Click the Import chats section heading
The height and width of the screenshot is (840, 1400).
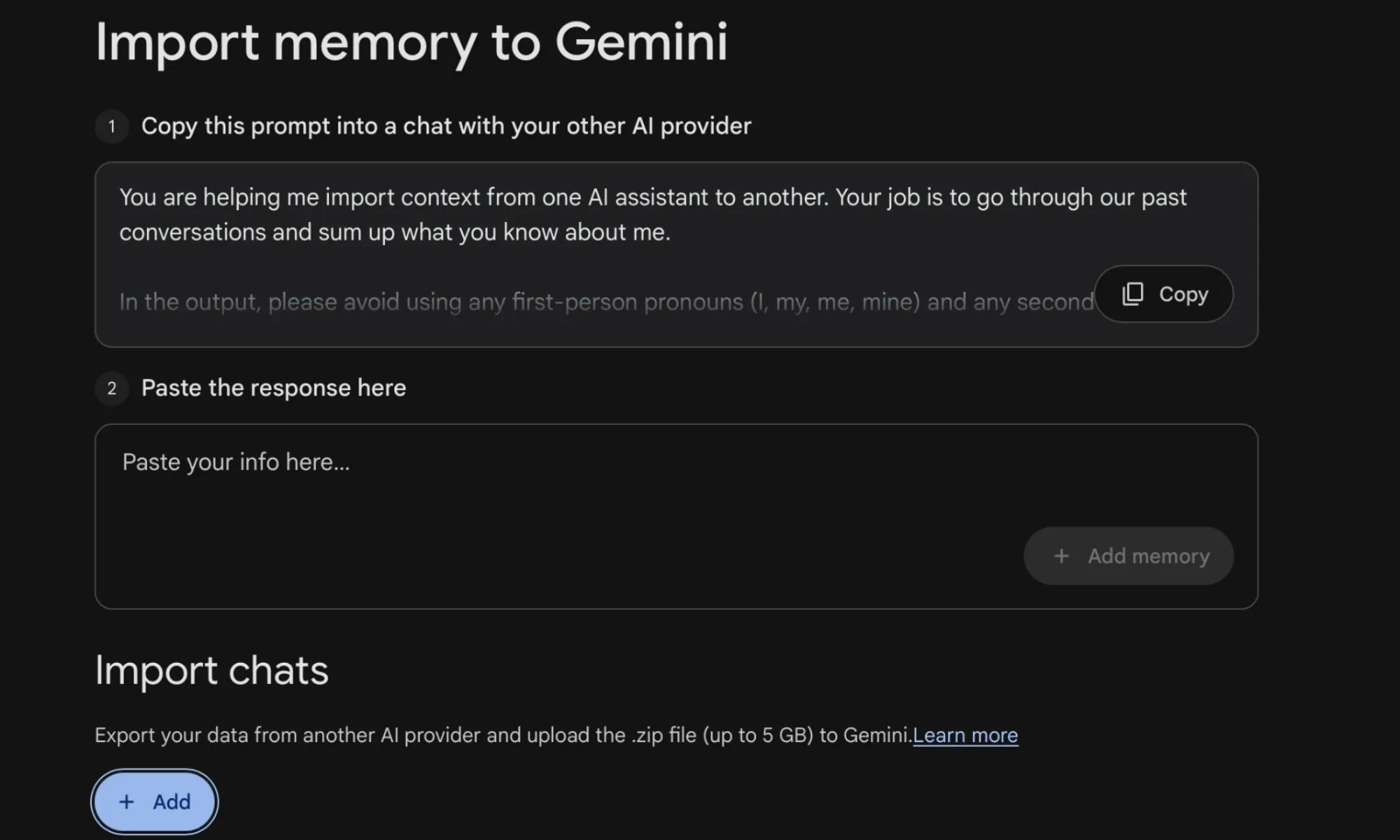pyautogui.click(x=211, y=671)
